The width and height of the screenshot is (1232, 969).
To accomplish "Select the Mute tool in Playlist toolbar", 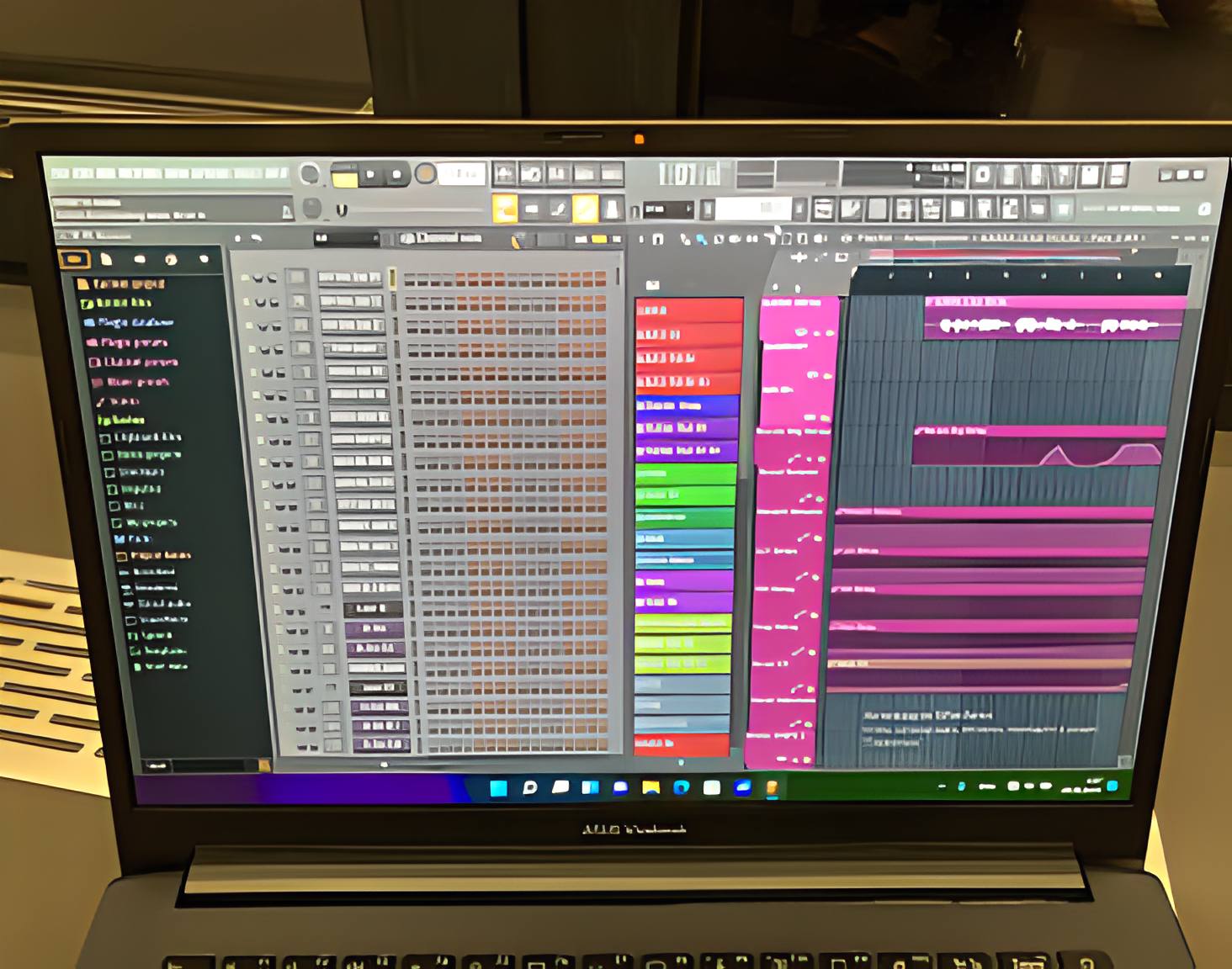I will [734, 240].
